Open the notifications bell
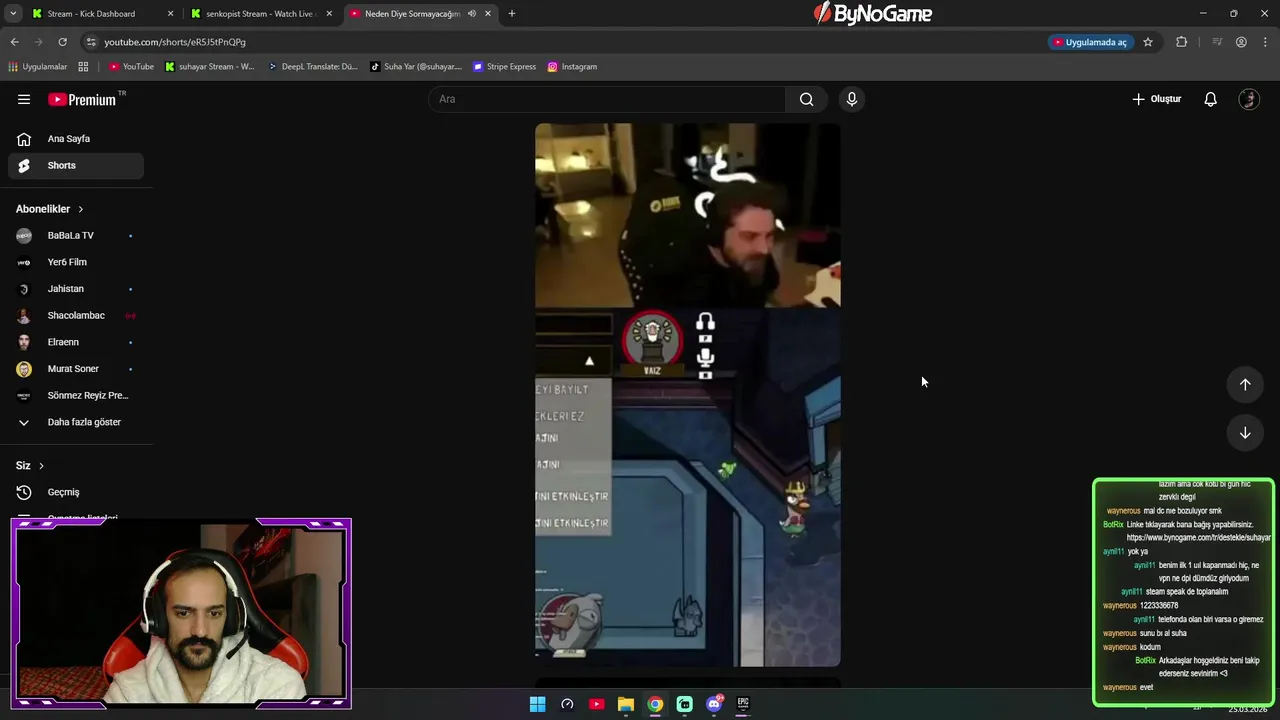1280x720 pixels. point(1210,99)
